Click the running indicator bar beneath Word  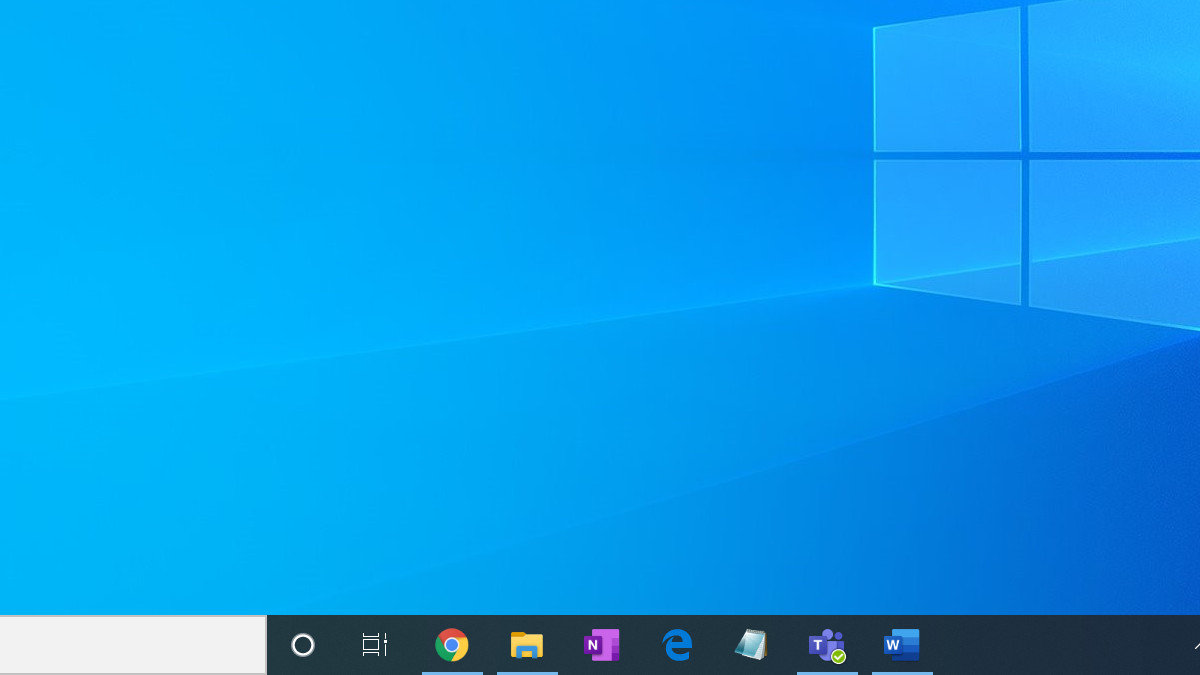902,673
